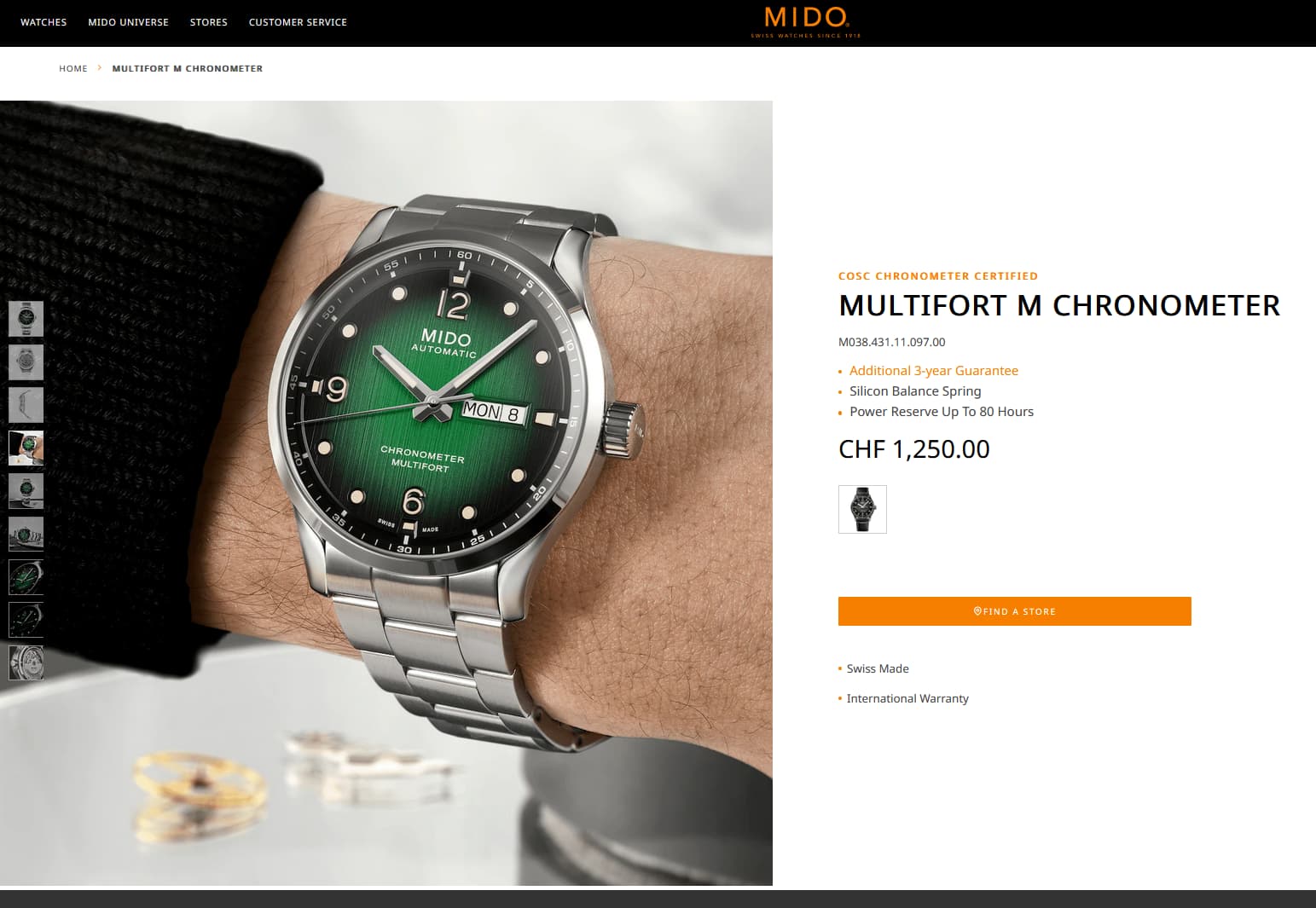Show the green dial close-up thumbnail
Viewport: 1316px width, 908px height.
tap(26, 576)
